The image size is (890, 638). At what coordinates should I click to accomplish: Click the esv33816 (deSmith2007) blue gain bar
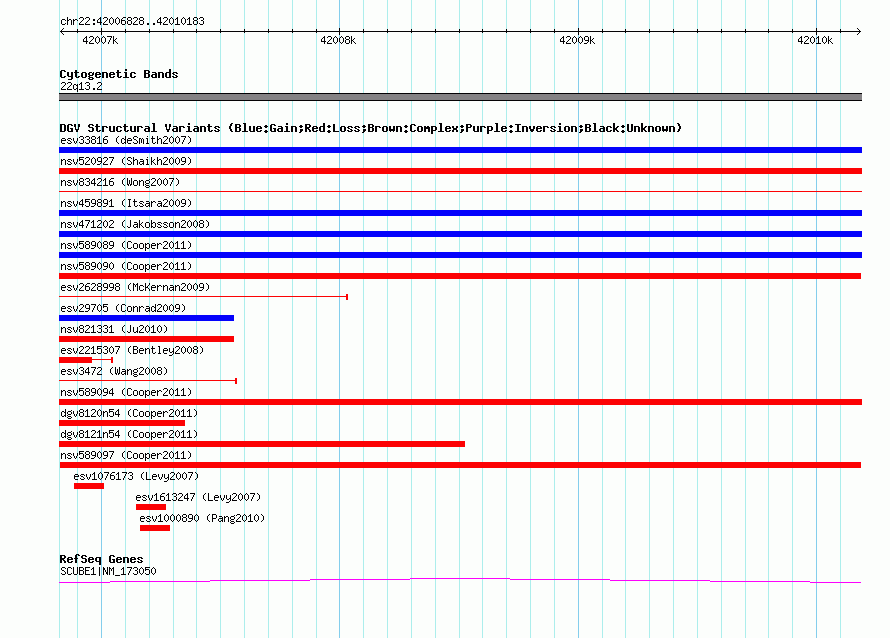click(460, 150)
